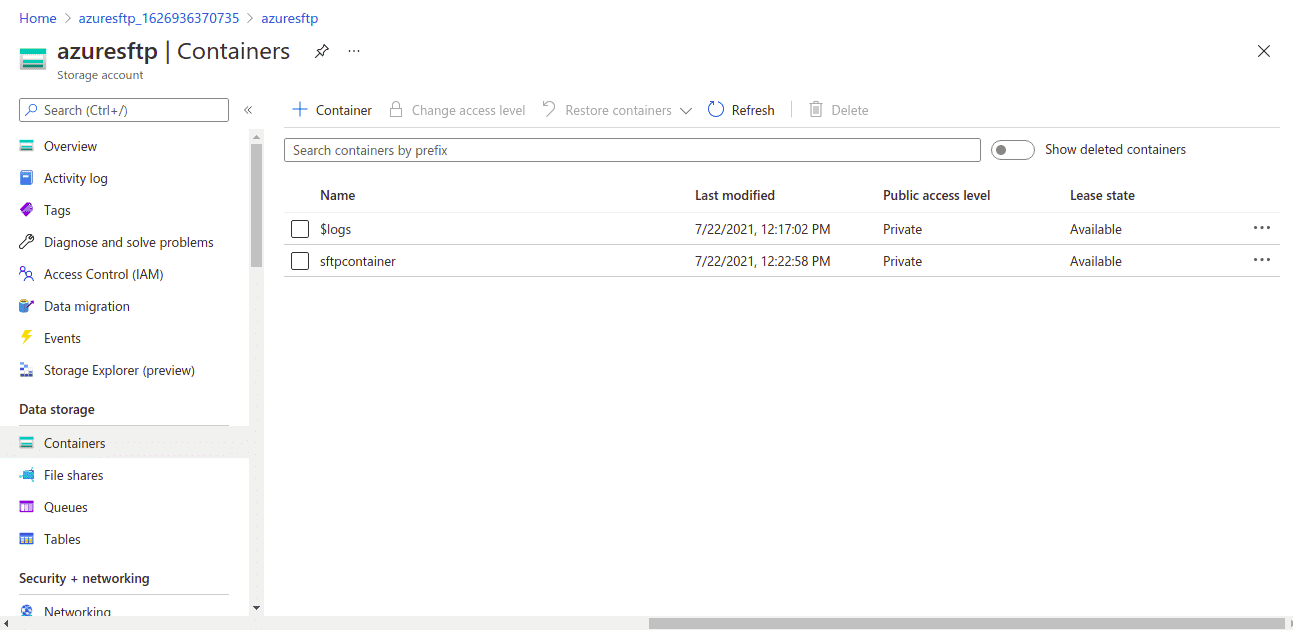Click the Overview icon in the sidebar

click(x=27, y=146)
